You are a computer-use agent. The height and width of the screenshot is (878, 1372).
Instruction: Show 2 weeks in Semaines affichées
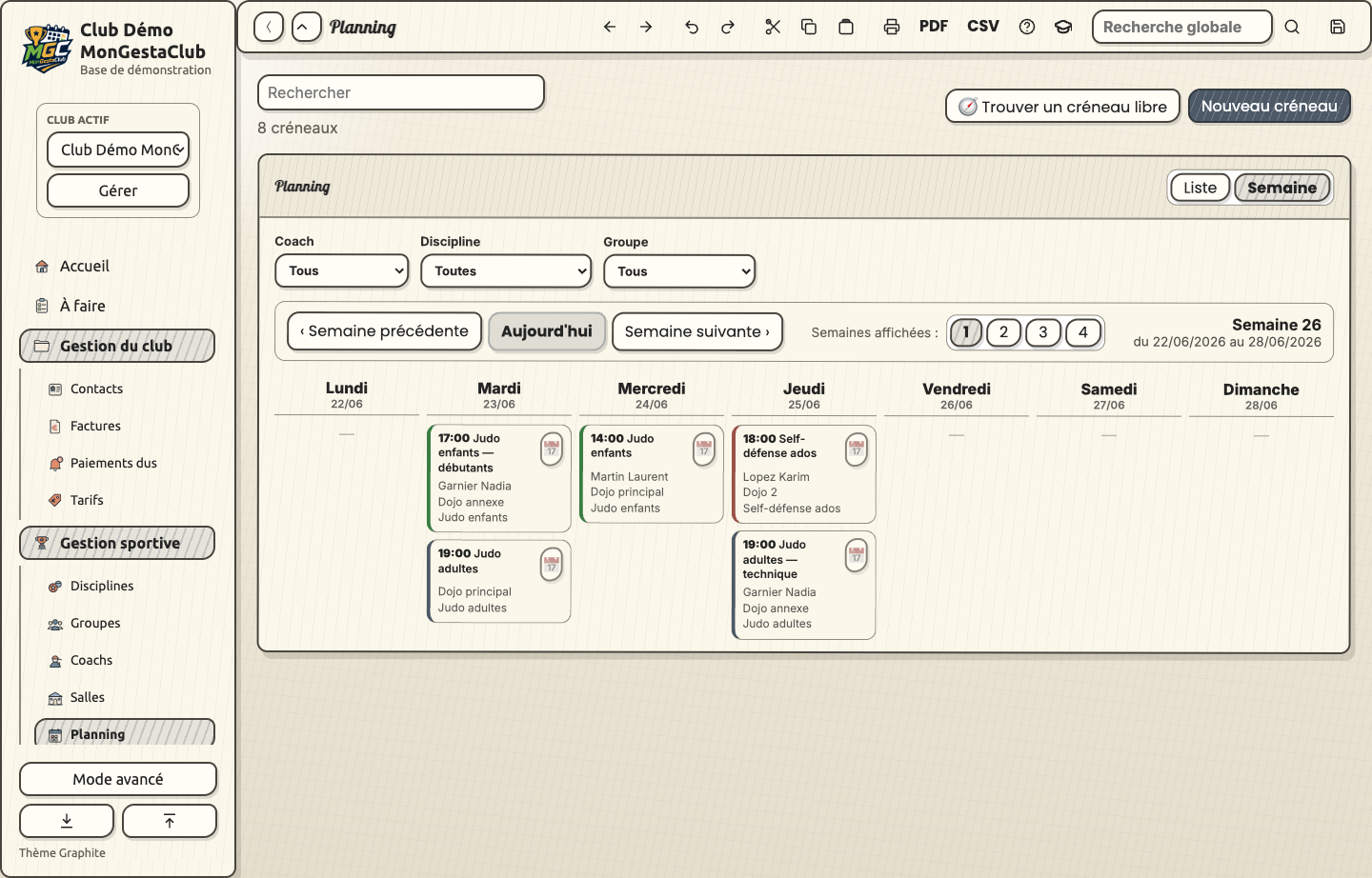click(1003, 332)
